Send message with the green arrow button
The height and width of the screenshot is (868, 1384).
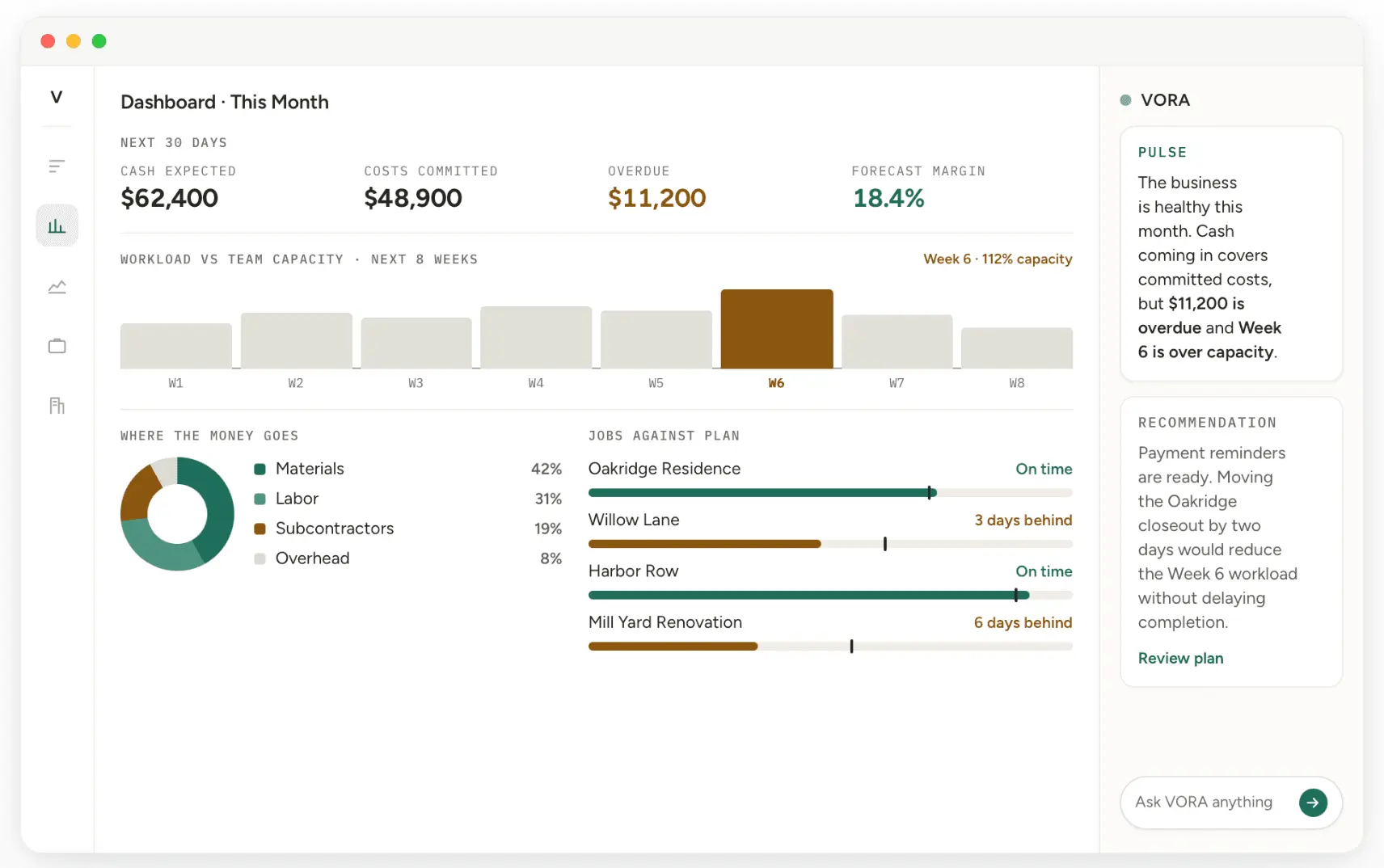pyautogui.click(x=1313, y=803)
